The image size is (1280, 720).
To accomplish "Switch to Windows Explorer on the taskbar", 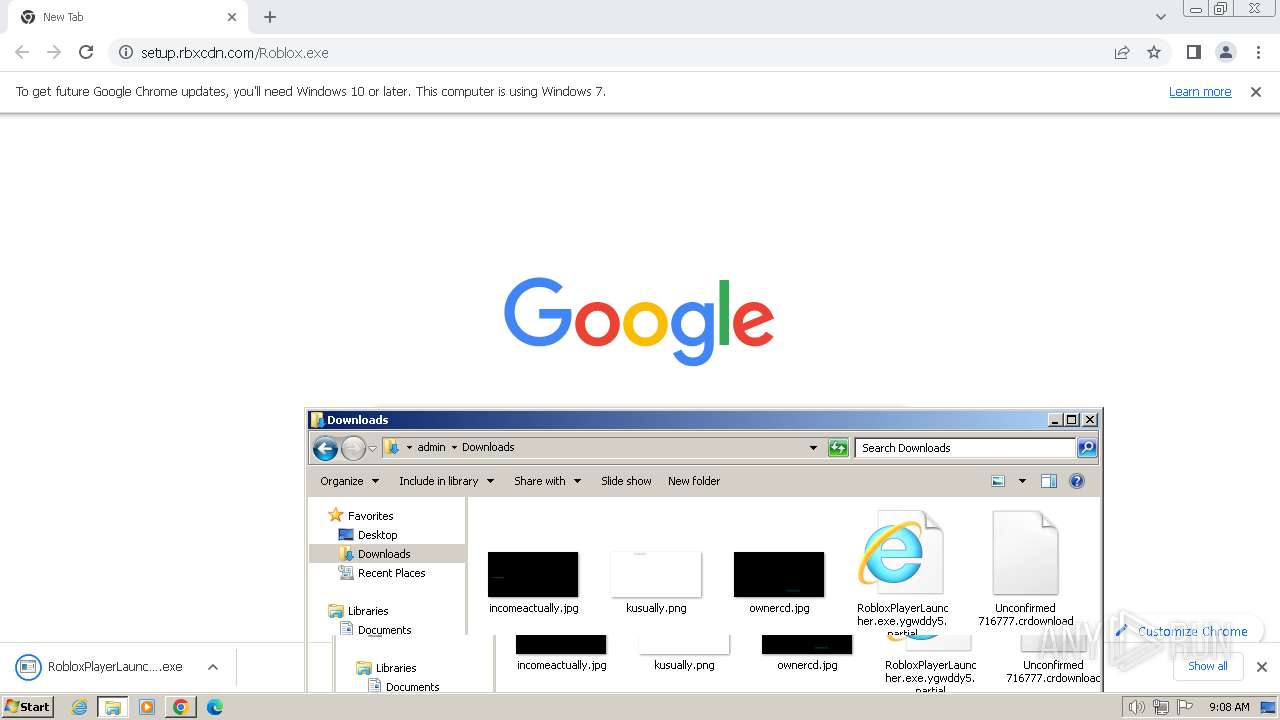I will pos(113,707).
